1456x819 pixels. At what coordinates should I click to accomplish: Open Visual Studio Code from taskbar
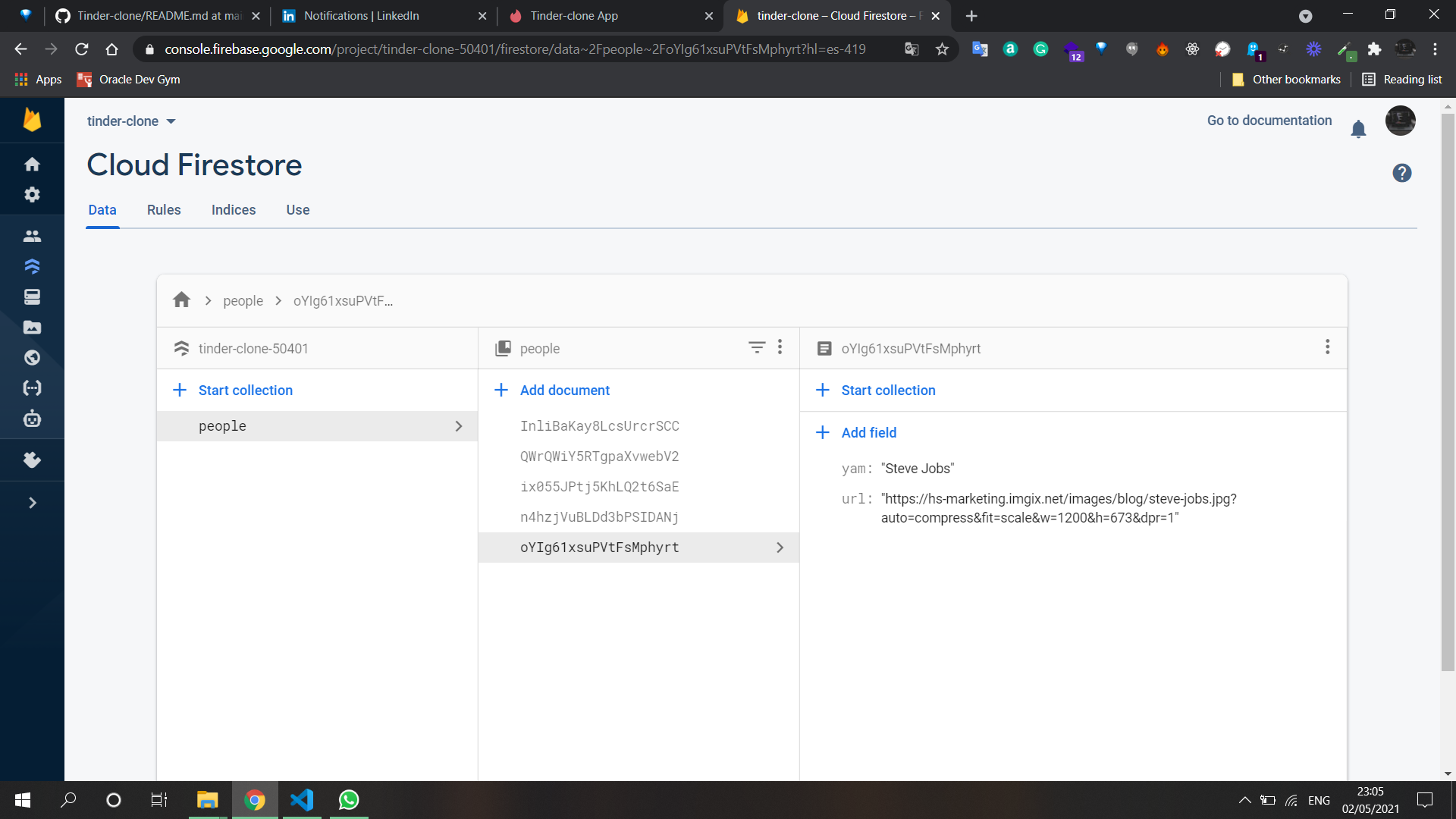(x=302, y=799)
